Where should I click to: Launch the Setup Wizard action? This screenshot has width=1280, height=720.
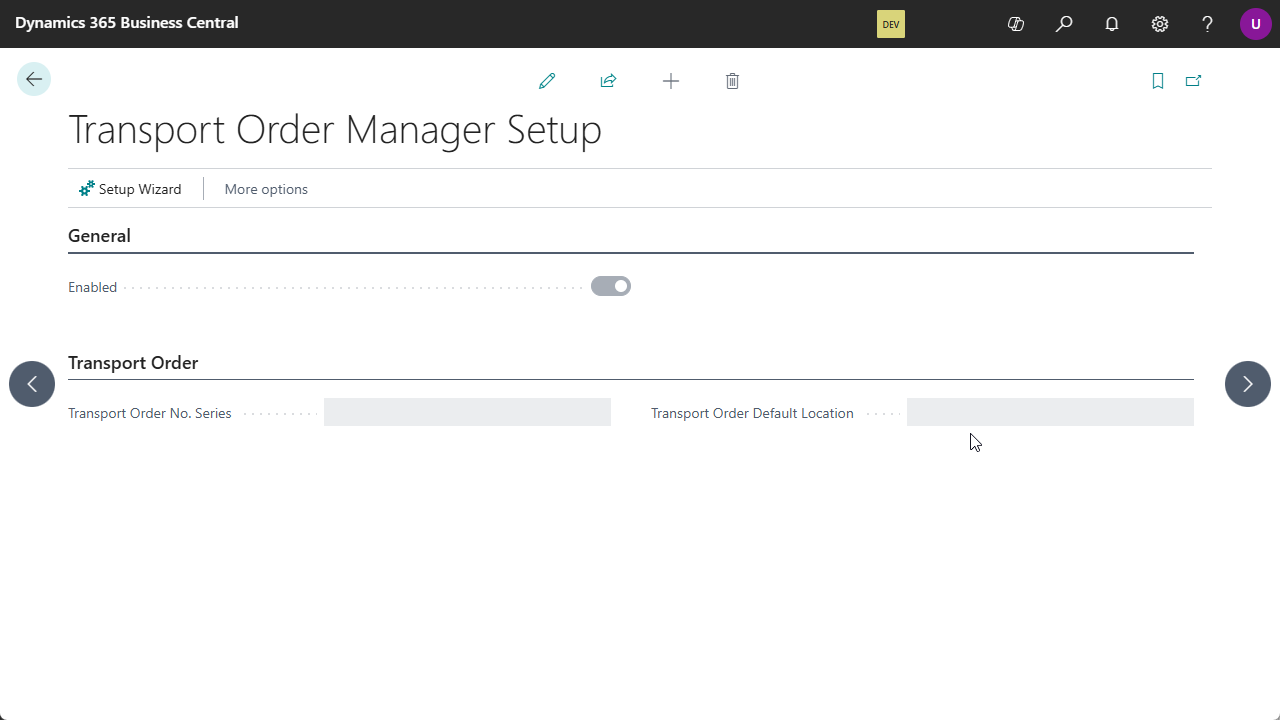[x=130, y=189]
